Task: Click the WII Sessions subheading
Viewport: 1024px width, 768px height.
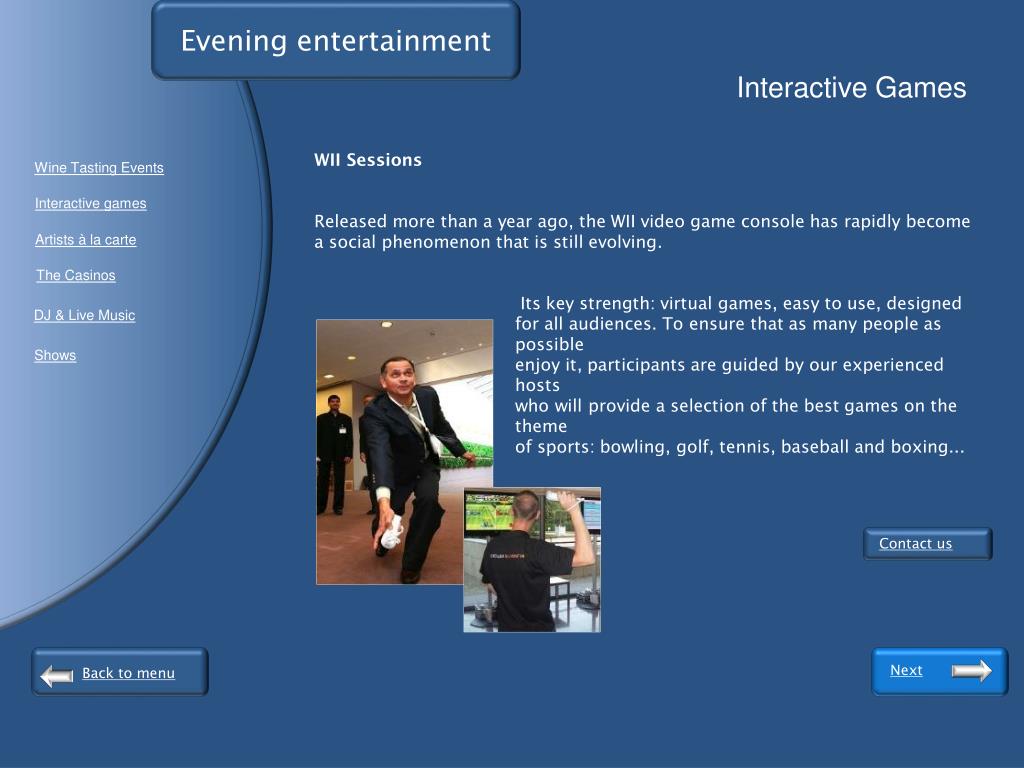Action: [x=368, y=160]
